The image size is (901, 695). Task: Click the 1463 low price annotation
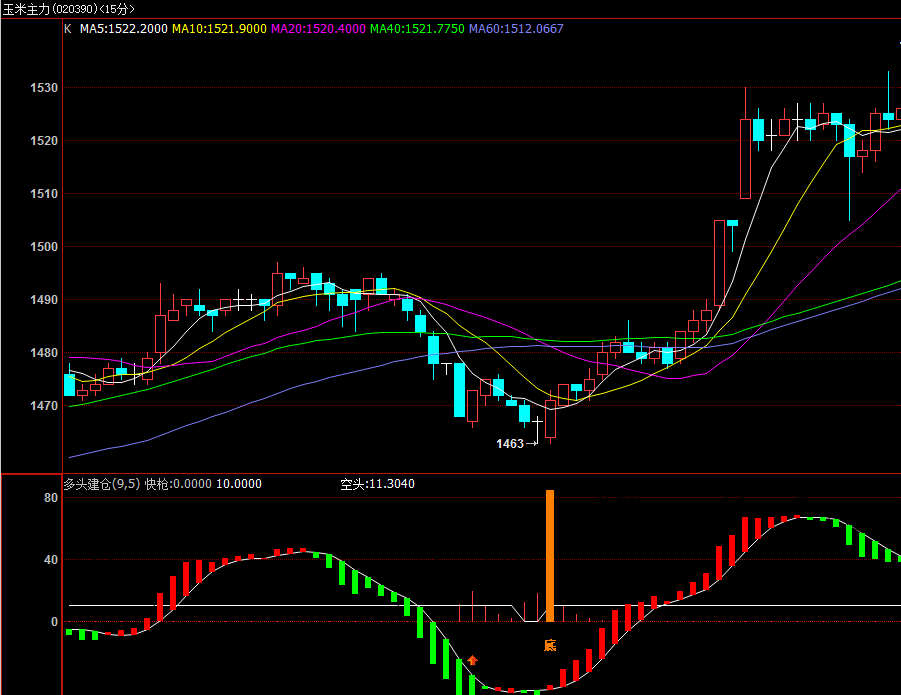coord(510,443)
